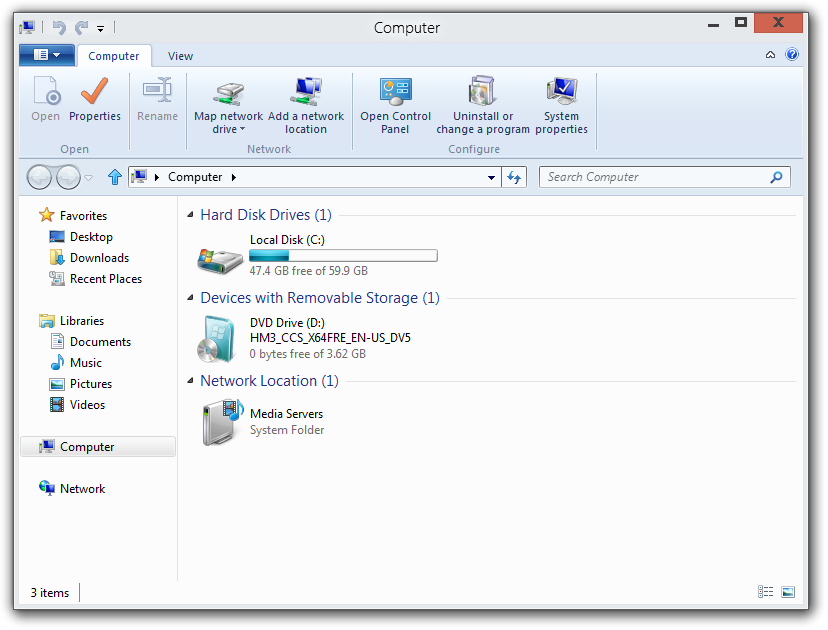The image size is (828, 630).
Task: Switch to large icons view in status bar
Action: coord(788,592)
